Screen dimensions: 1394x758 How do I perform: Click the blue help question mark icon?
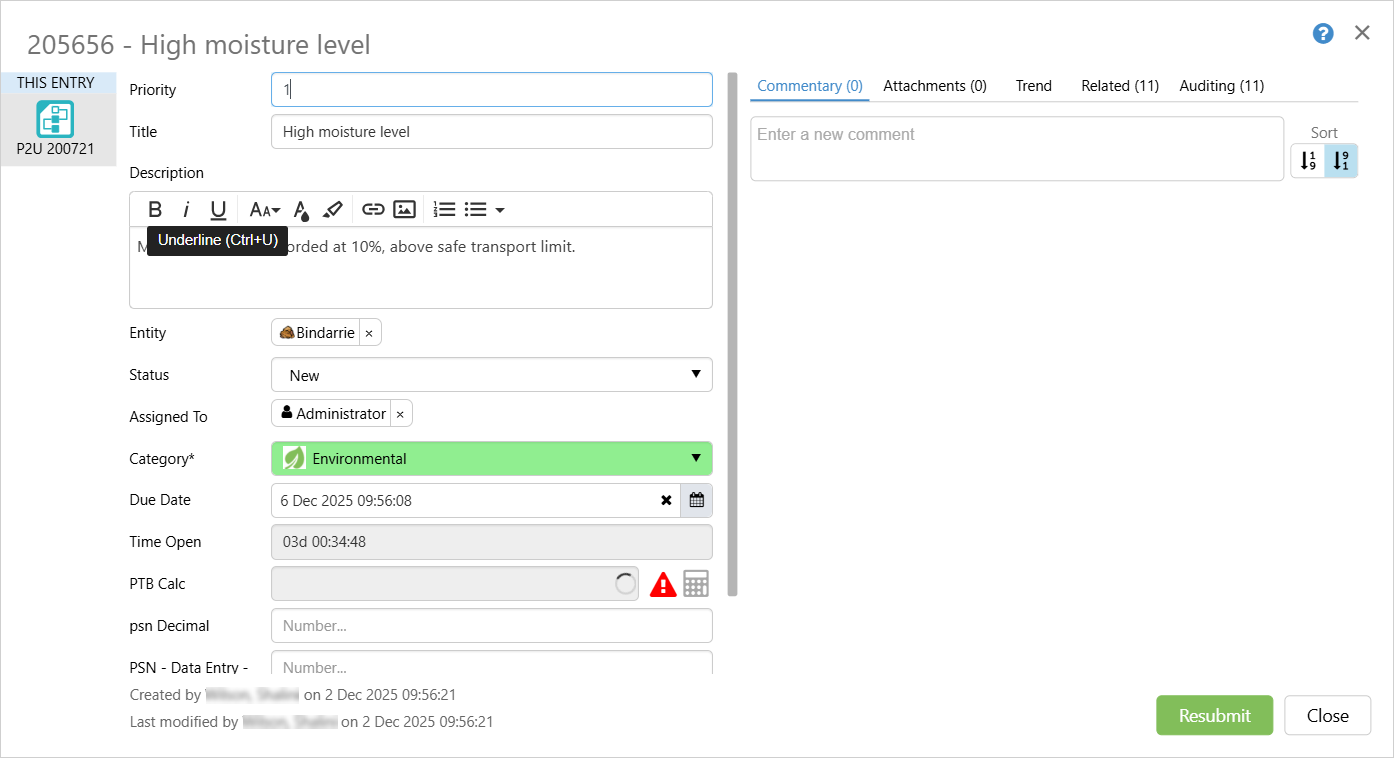point(1323,34)
